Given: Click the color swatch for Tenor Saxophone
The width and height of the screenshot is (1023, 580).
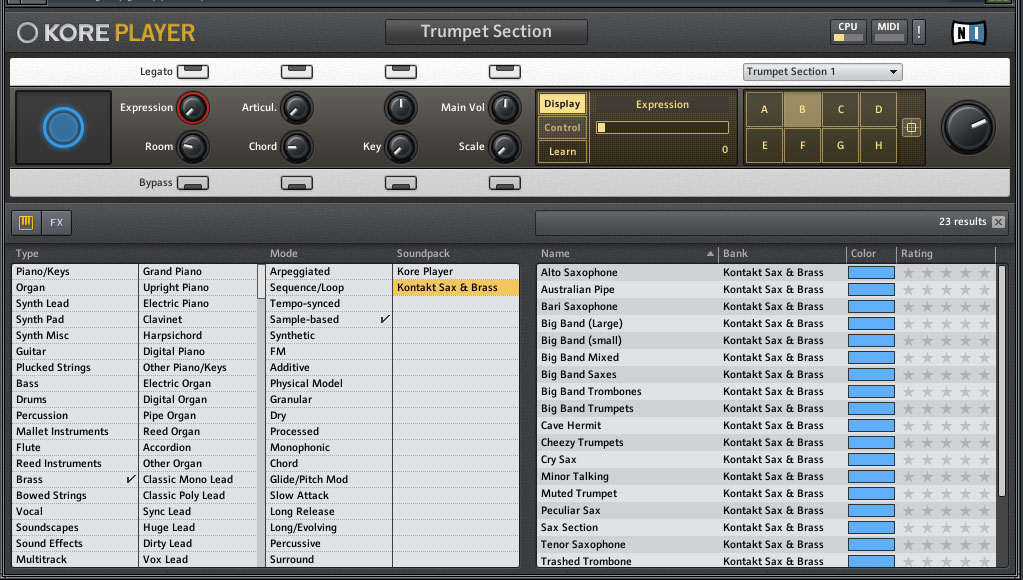Looking at the screenshot, I should [871, 544].
